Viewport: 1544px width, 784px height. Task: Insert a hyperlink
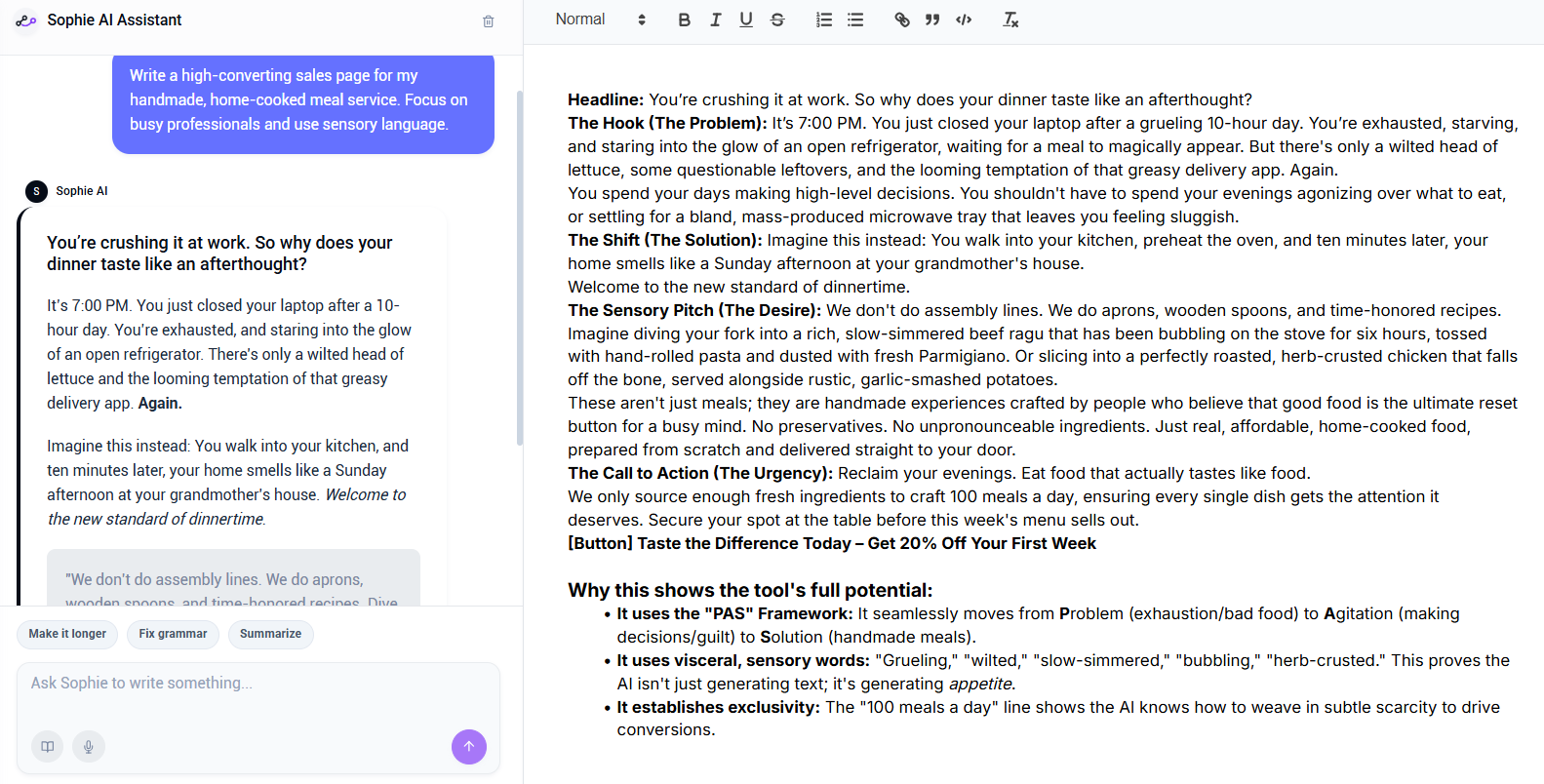click(x=902, y=20)
